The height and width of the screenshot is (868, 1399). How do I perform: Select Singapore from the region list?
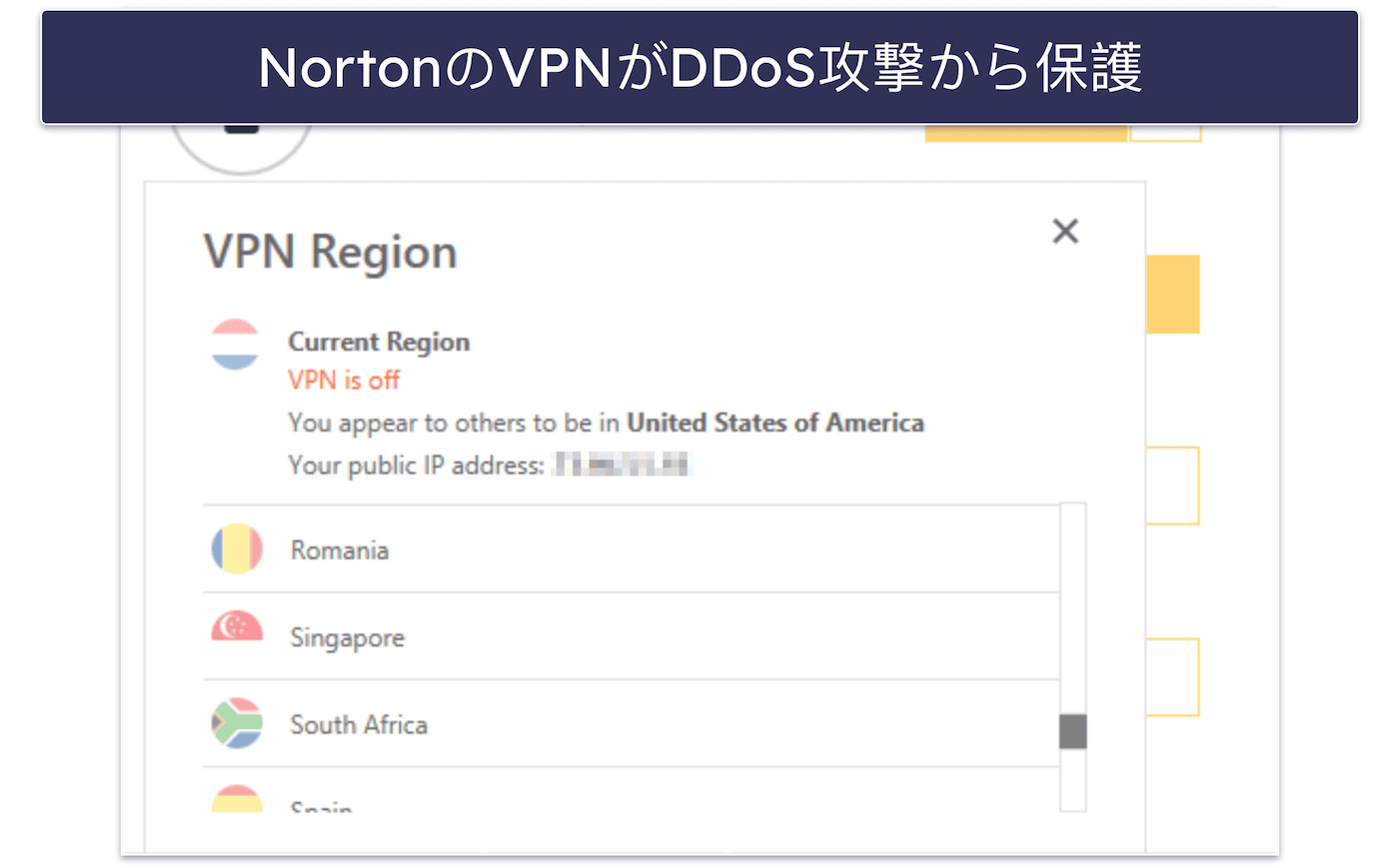coord(631,636)
